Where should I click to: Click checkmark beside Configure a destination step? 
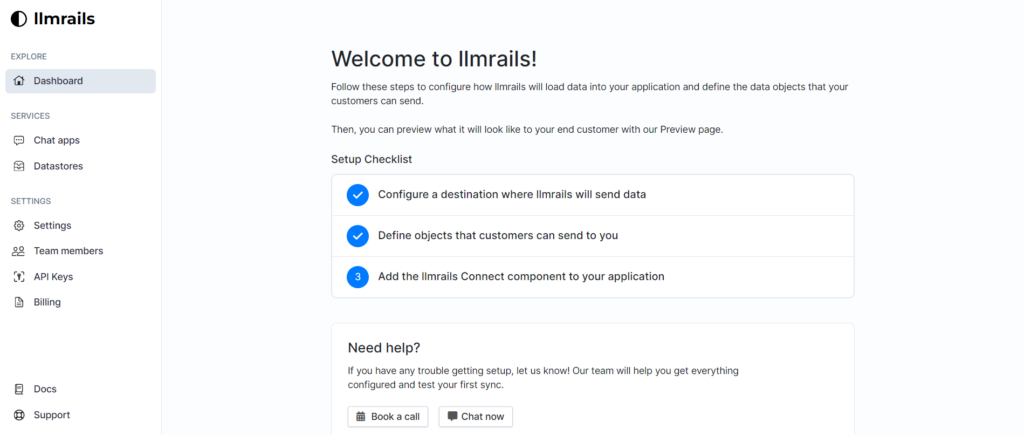tap(358, 195)
